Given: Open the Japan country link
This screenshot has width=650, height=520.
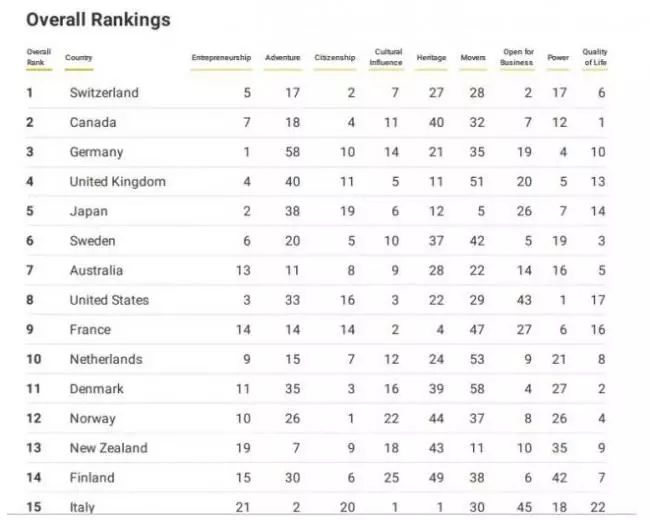Looking at the screenshot, I should point(89,211).
